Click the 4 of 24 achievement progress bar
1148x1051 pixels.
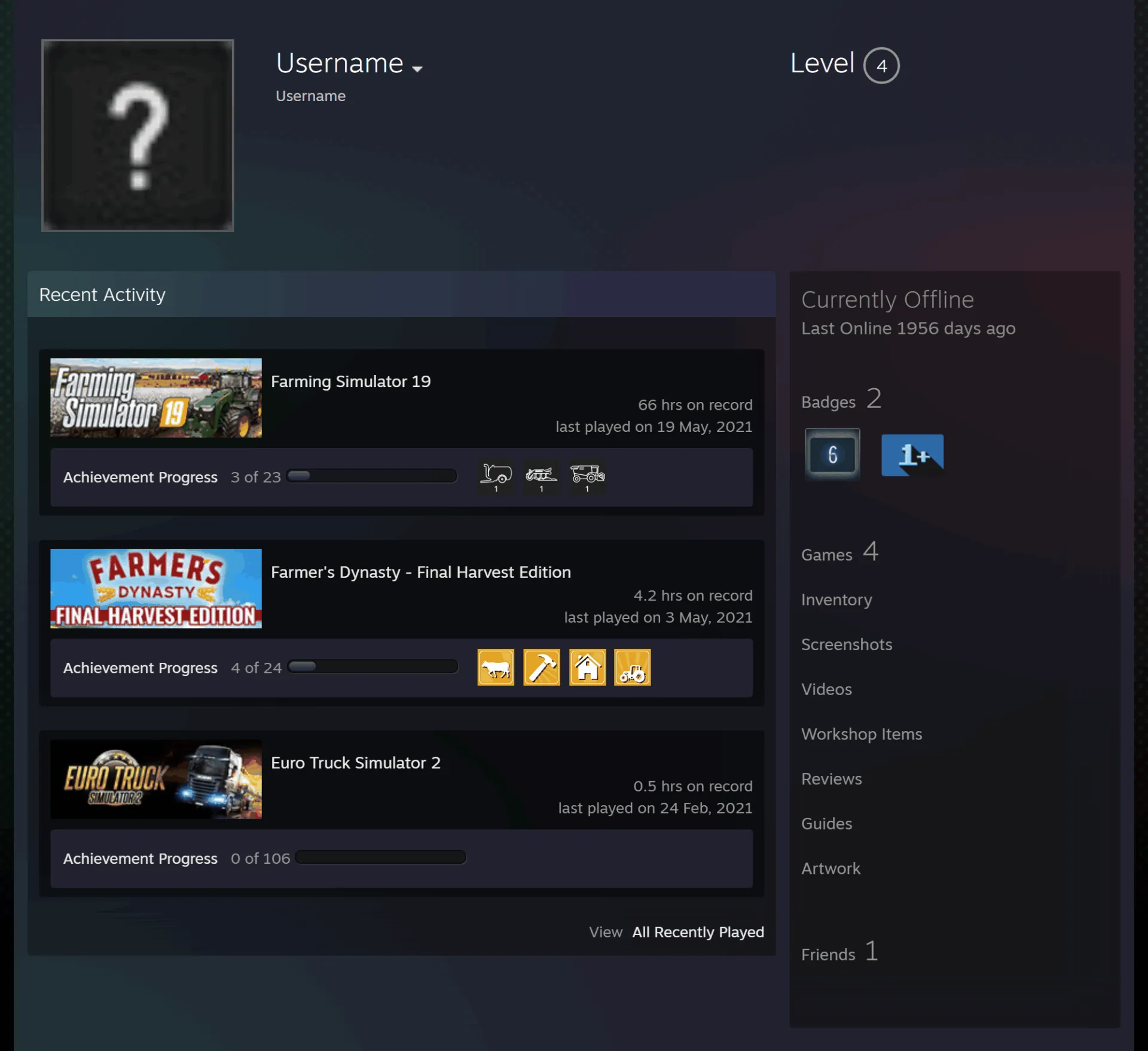coord(373,667)
